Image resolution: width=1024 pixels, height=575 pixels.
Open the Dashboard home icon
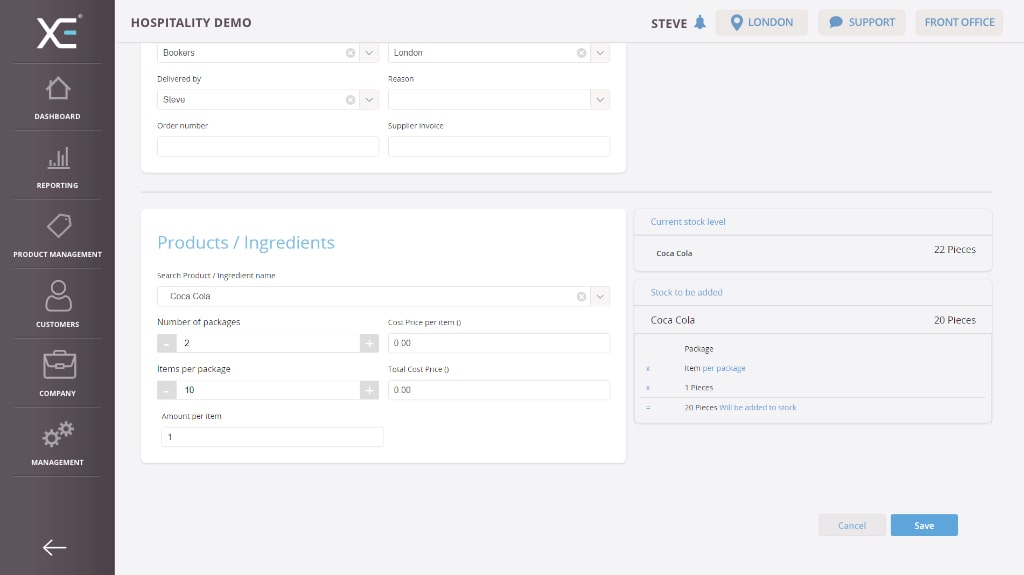(x=57, y=89)
